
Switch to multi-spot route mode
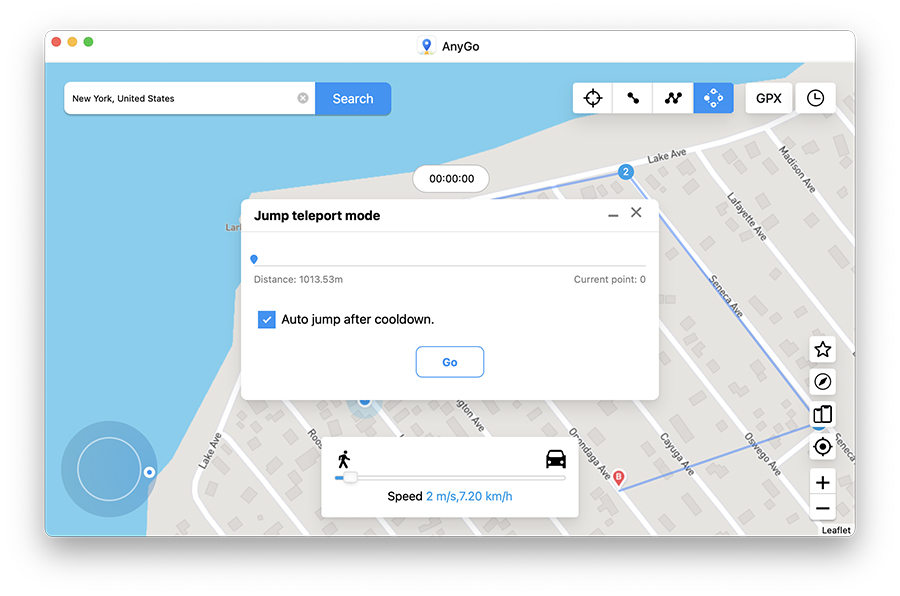click(672, 97)
